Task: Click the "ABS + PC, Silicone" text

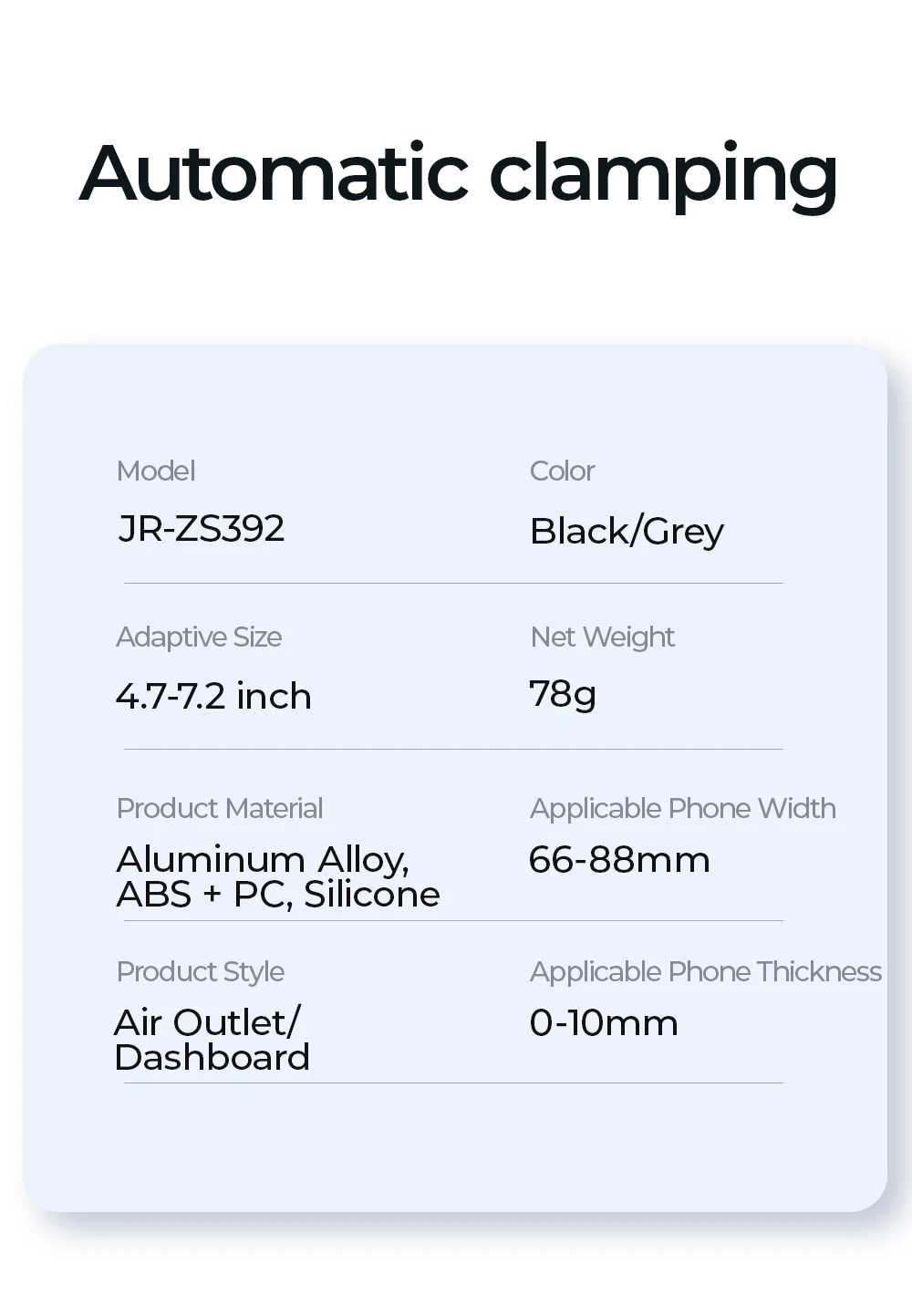Action: (278, 895)
